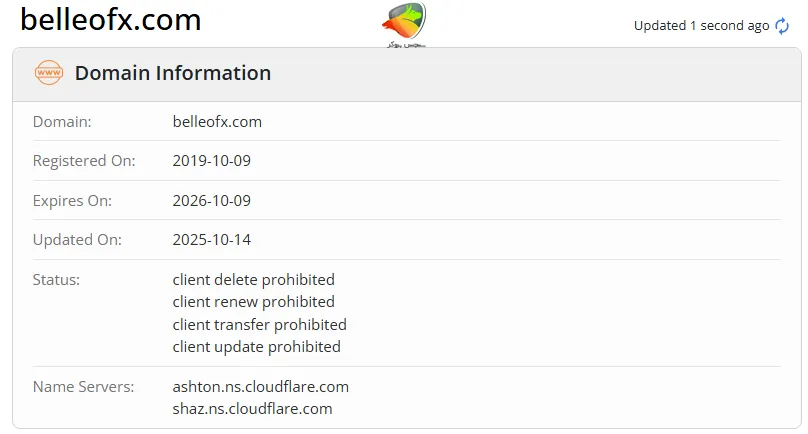Select the belleofx.com domain value
The width and height of the screenshot is (808, 434).
click(x=217, y=121)
